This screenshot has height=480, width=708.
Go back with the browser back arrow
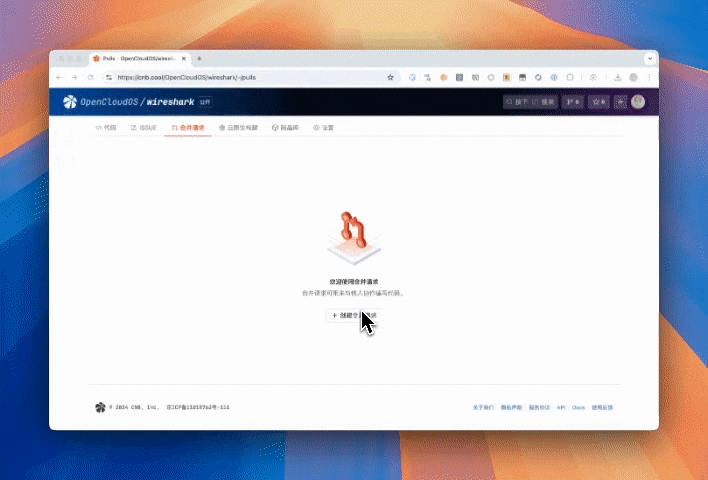coord(59,77)
